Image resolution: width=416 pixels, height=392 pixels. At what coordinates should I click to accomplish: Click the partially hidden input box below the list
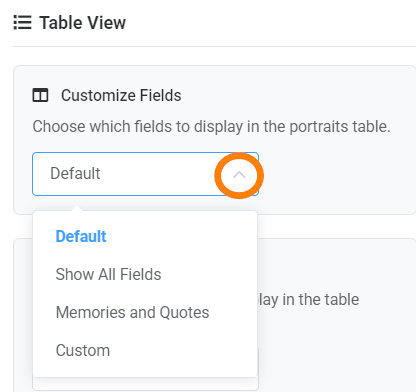[145, 384]
